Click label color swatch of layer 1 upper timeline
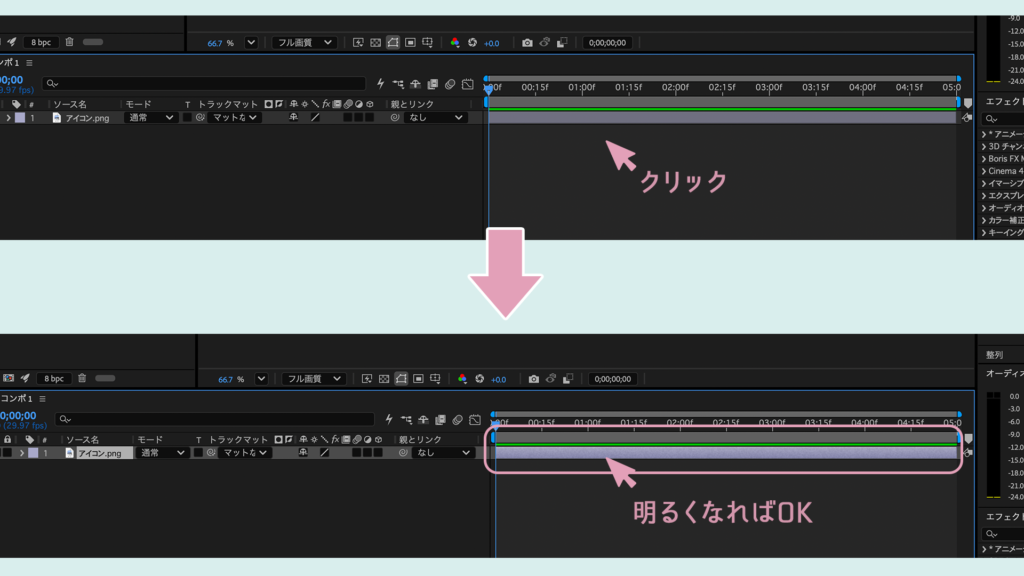The image size is (1024, 576). 20,118
